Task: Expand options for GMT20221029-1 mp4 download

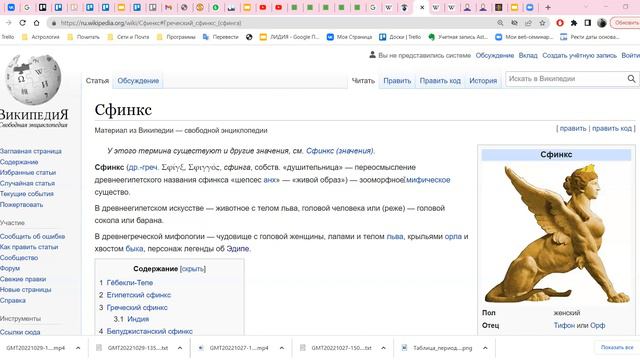Action: (x=78, y=348)
